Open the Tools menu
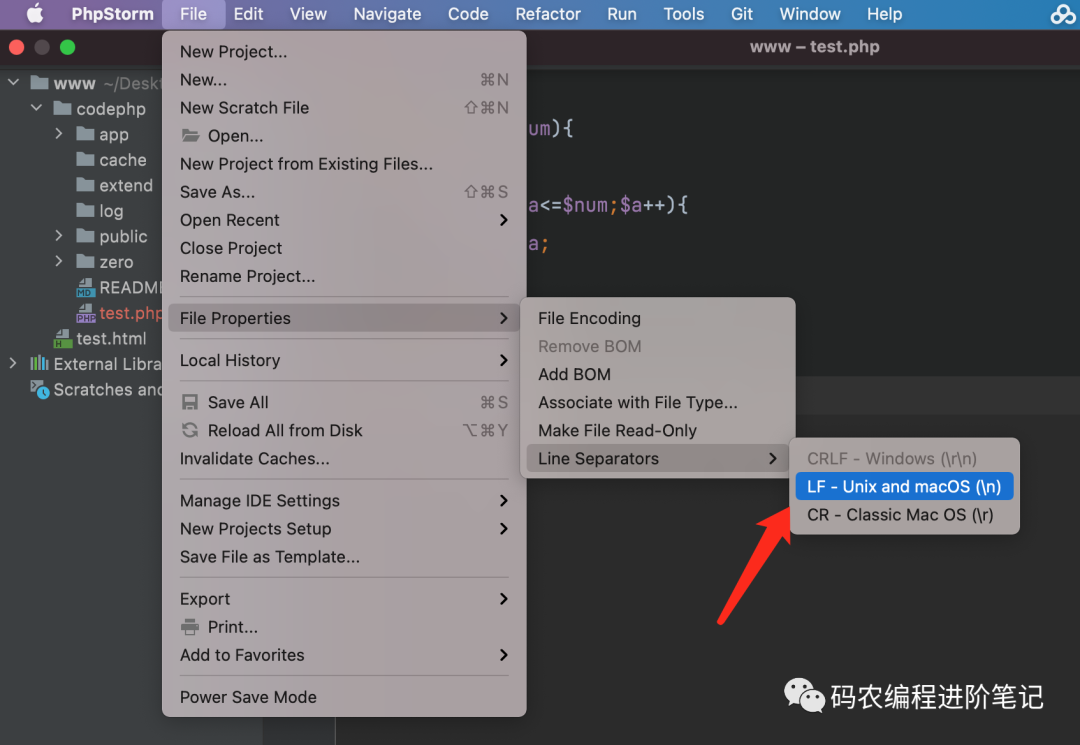Image resolution: width=1080 pixels, height=745 pixels. click(683, 14)
